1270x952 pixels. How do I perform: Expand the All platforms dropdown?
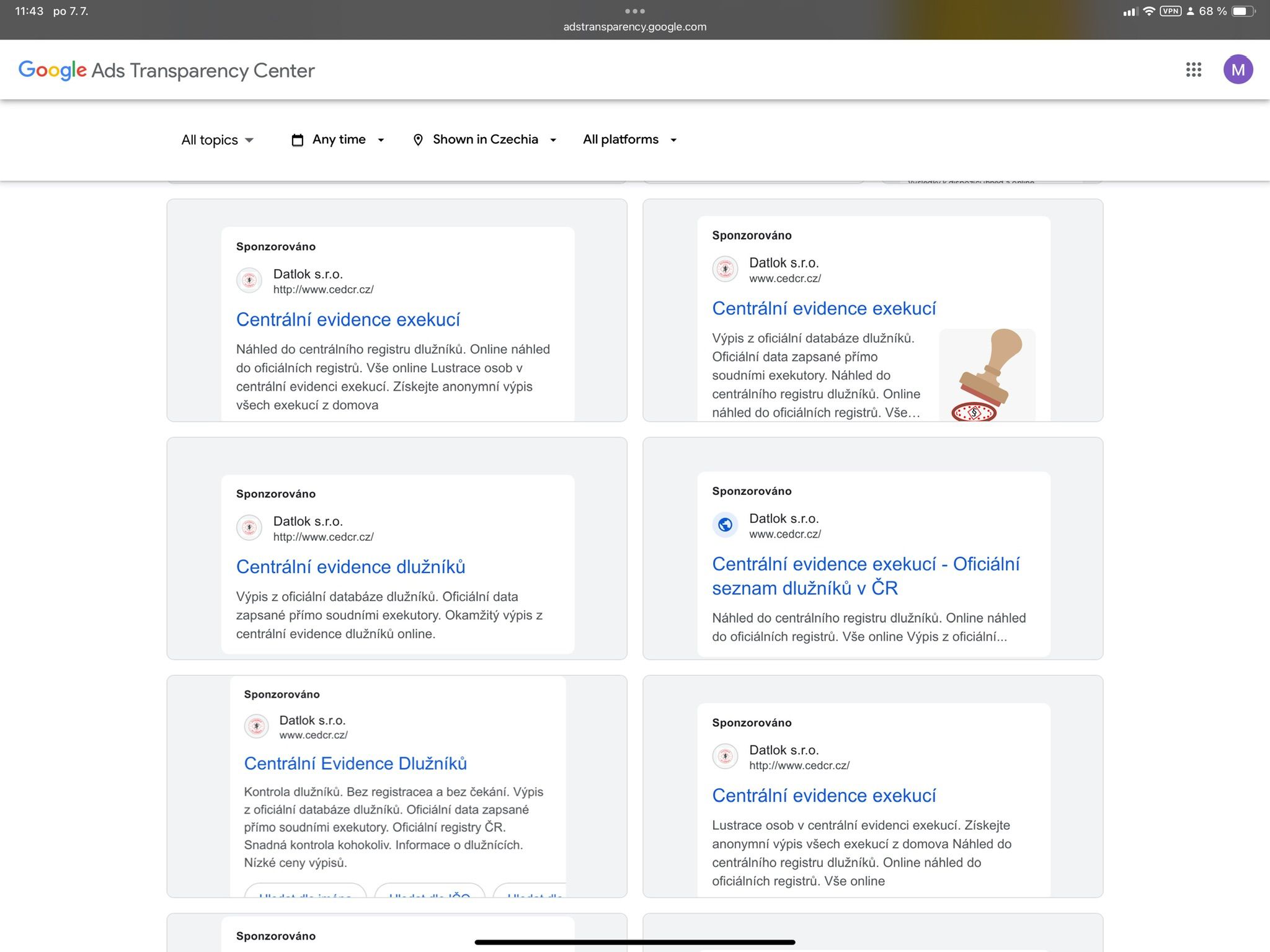(x=629, y=140)
